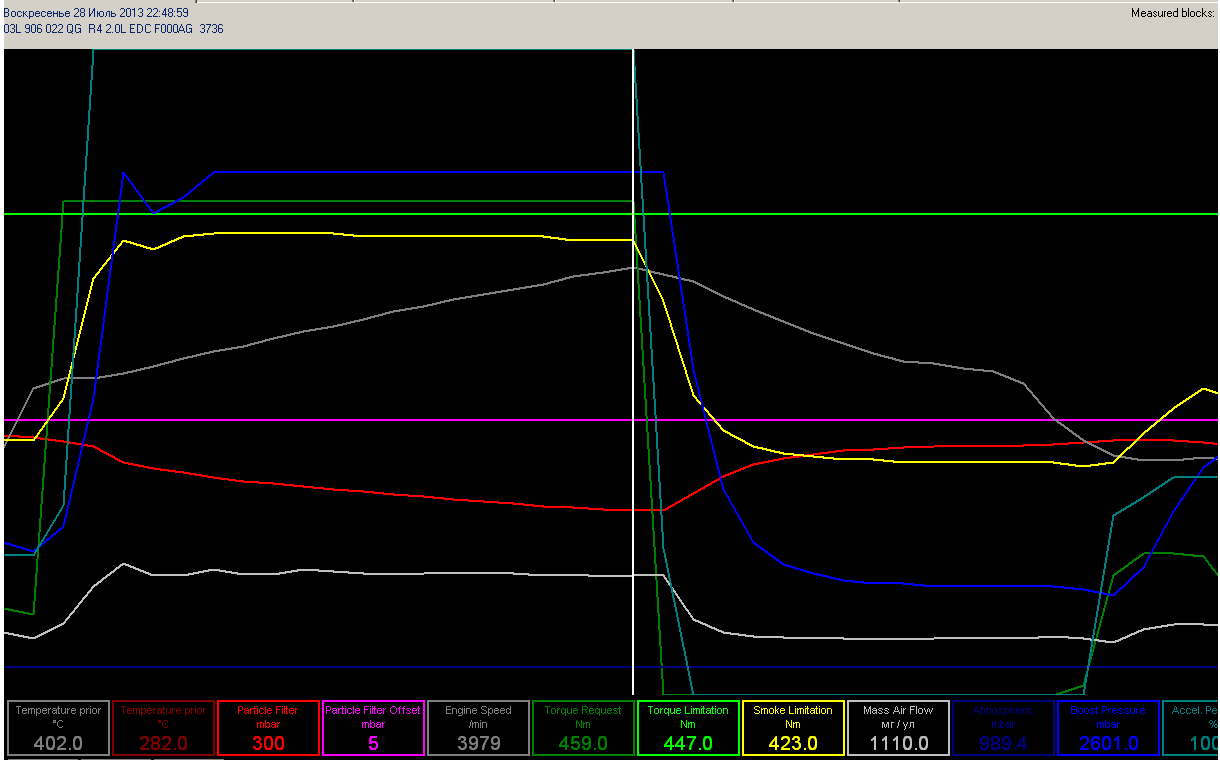Select the yellow Smoke Limitation box

point(793,727)
